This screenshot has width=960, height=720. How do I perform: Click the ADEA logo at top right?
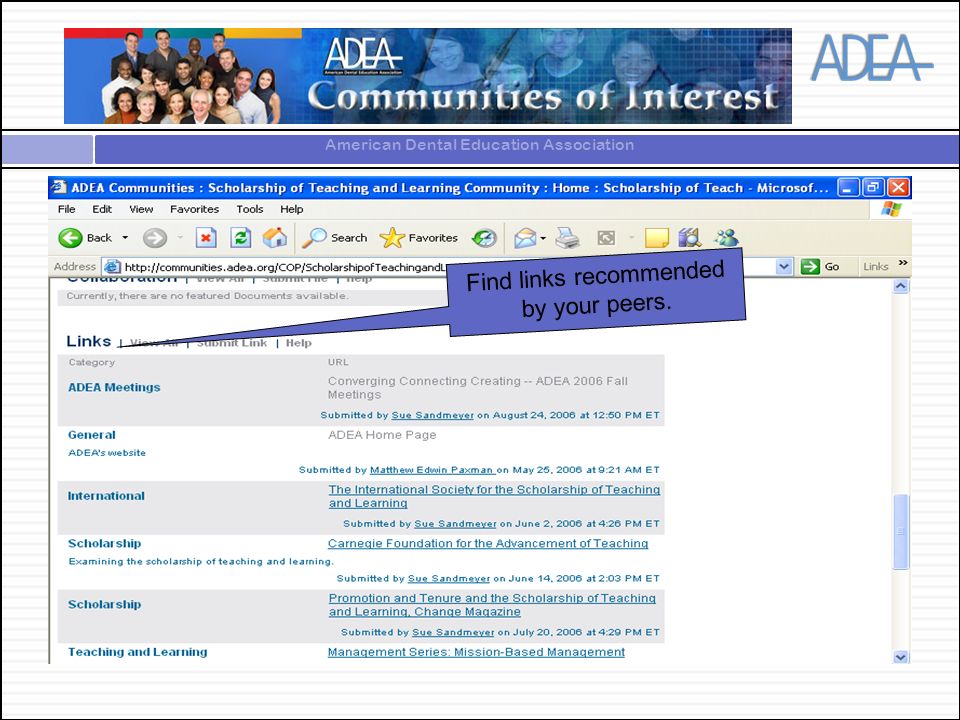[x=871, y=58]
